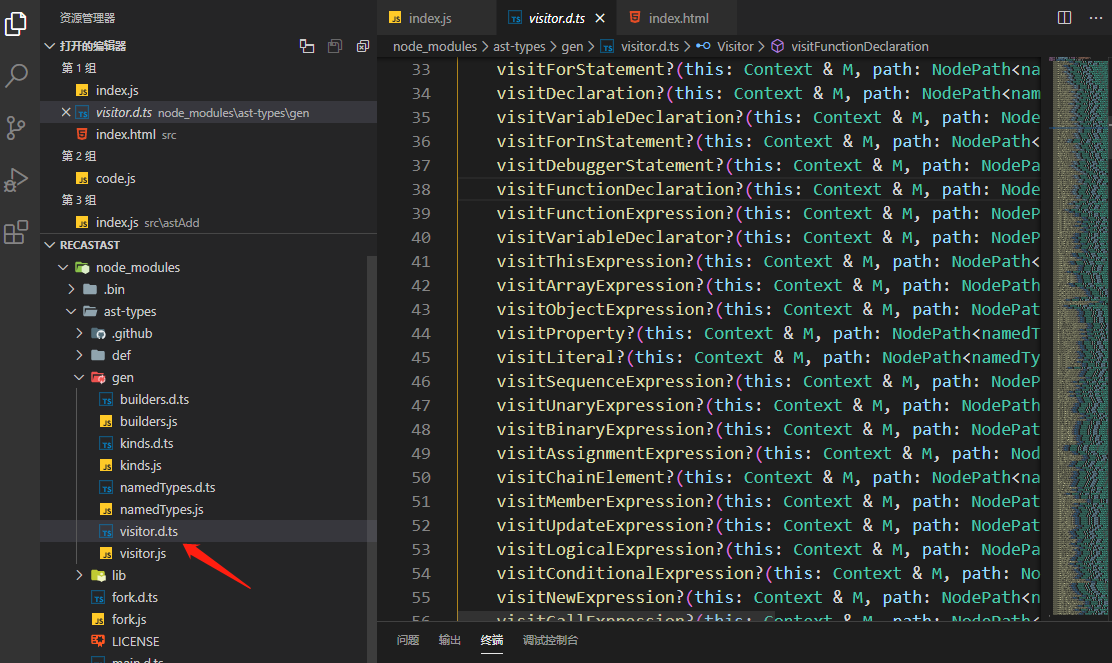
Task: Open the 问题 panel tab
Action: point(408,640)
